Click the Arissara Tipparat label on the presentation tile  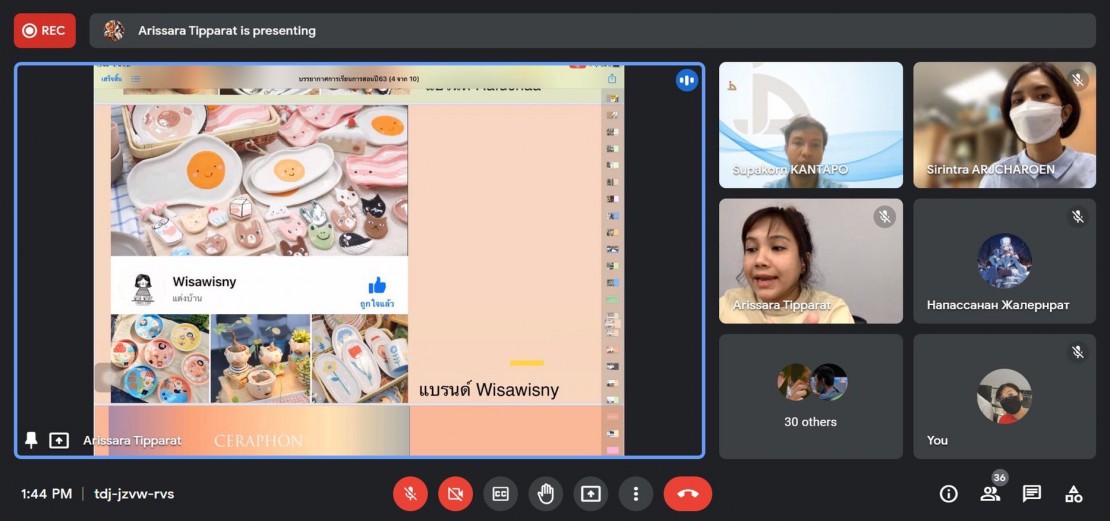tap(132, 440)
